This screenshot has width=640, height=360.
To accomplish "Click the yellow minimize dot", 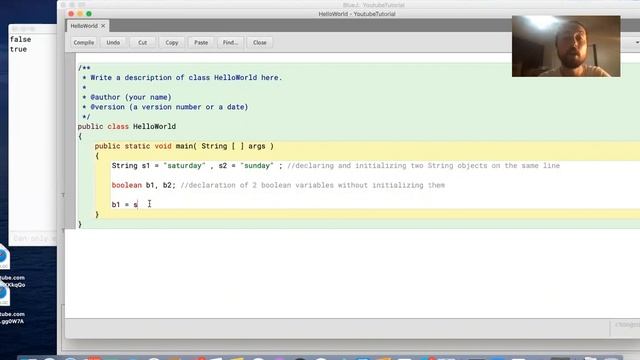I will [80, 14].
